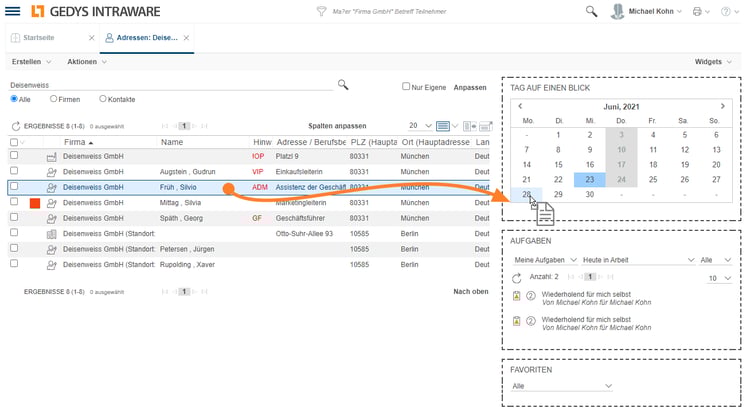
Task: Click building icon of Otto-Suhr-Allee 93 row
Action: tap(52, 234)
